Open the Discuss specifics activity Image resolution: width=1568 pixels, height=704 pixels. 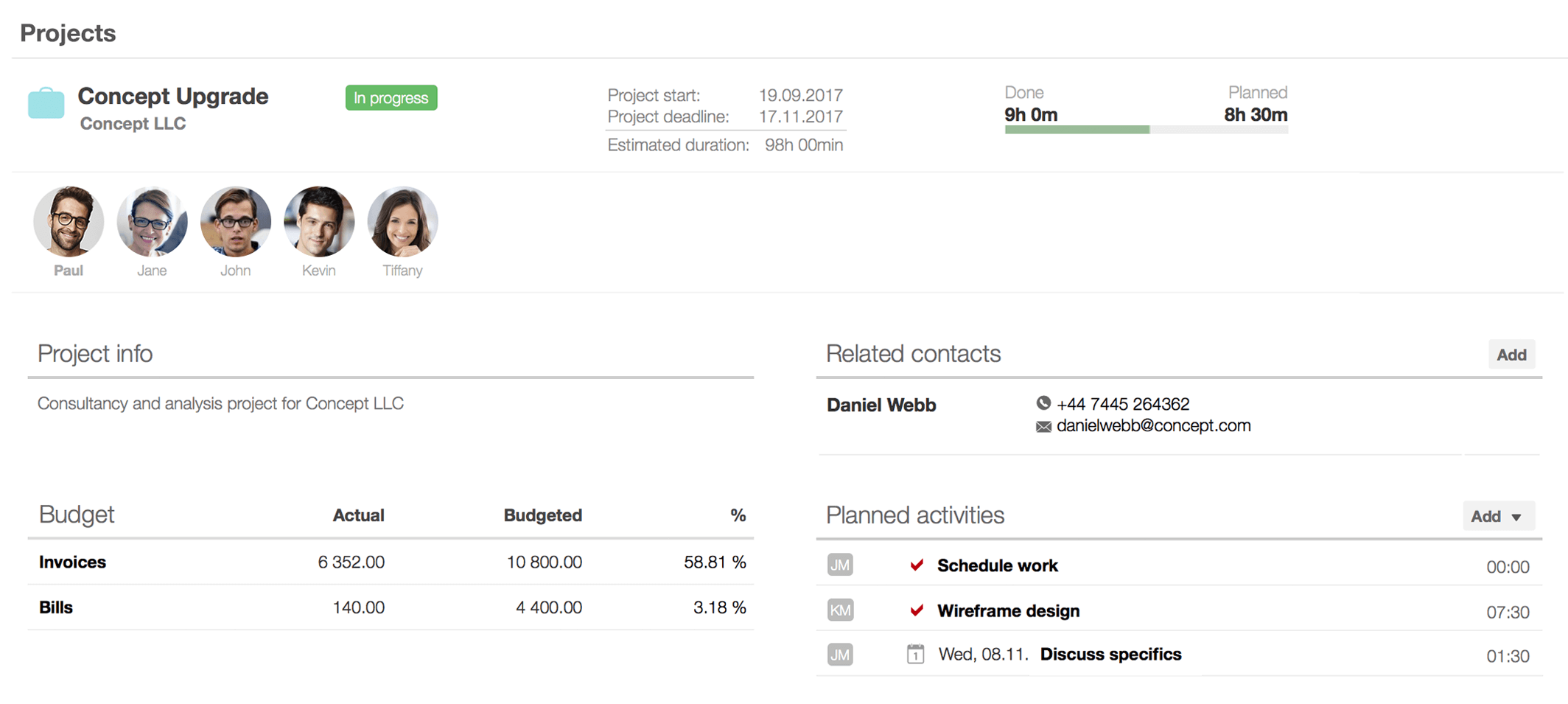click(1110, 654)
